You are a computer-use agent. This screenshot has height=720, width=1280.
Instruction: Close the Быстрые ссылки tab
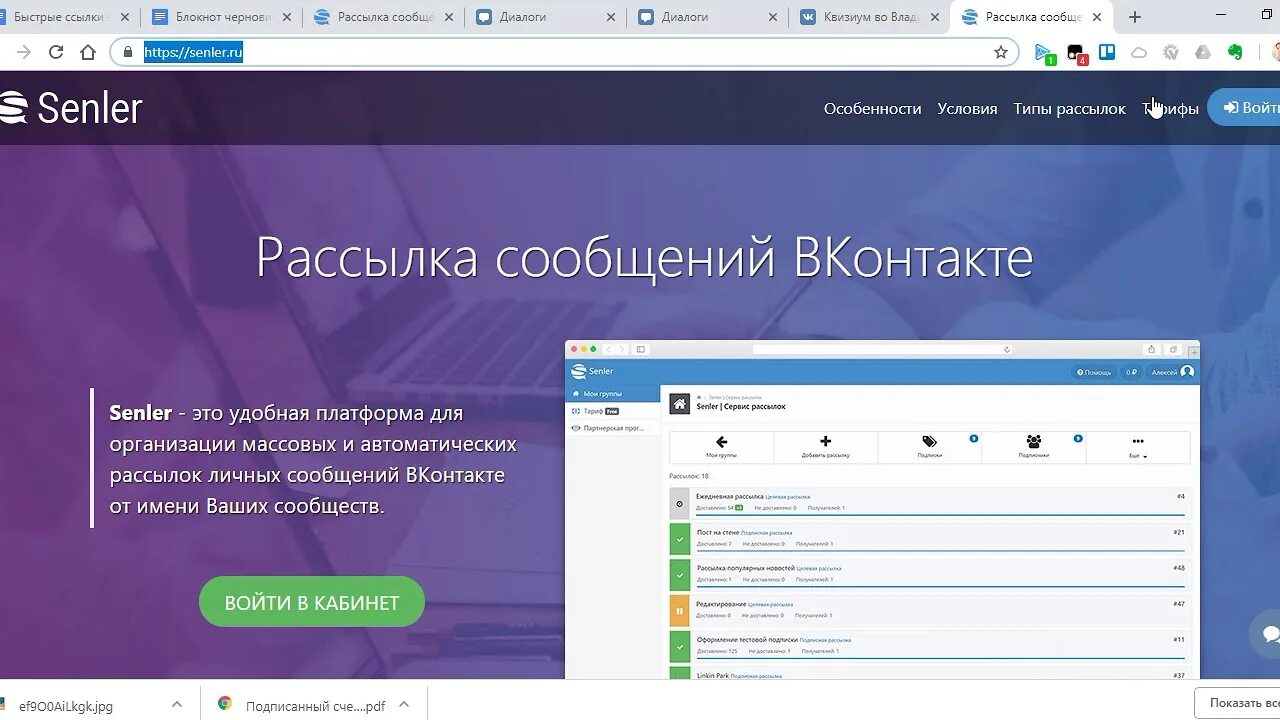[x=125, y=17]
